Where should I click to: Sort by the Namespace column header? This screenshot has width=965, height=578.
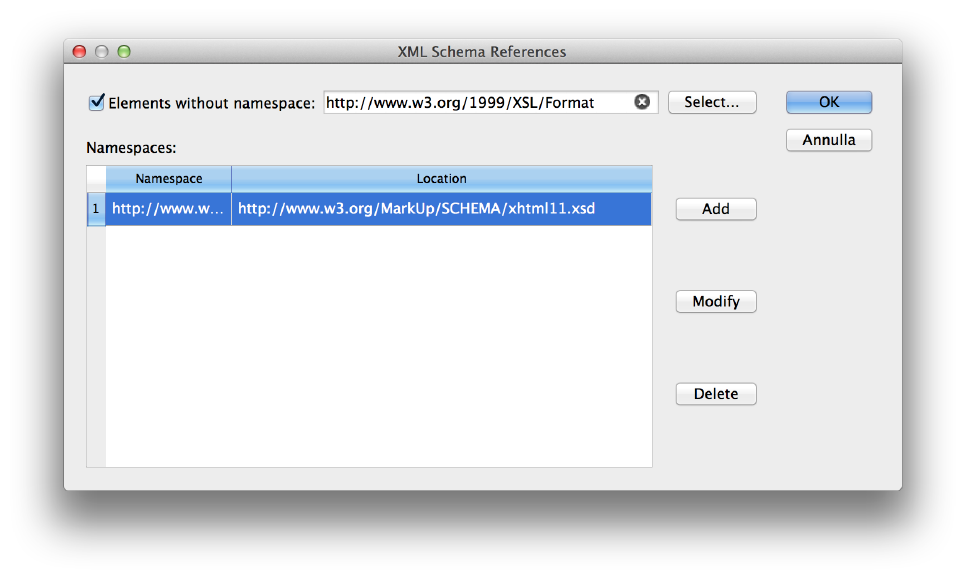(x=169, y=179)
